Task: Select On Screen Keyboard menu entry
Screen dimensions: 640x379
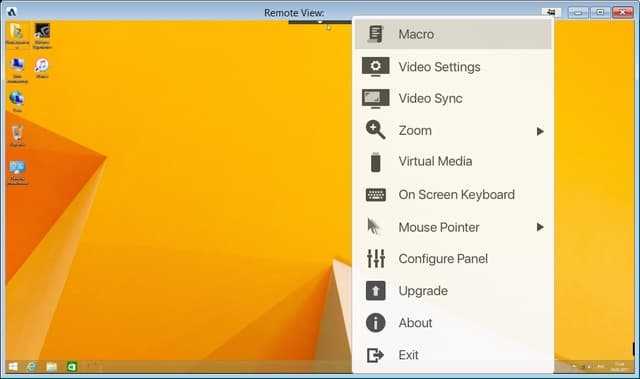Action: coord(453,195)
